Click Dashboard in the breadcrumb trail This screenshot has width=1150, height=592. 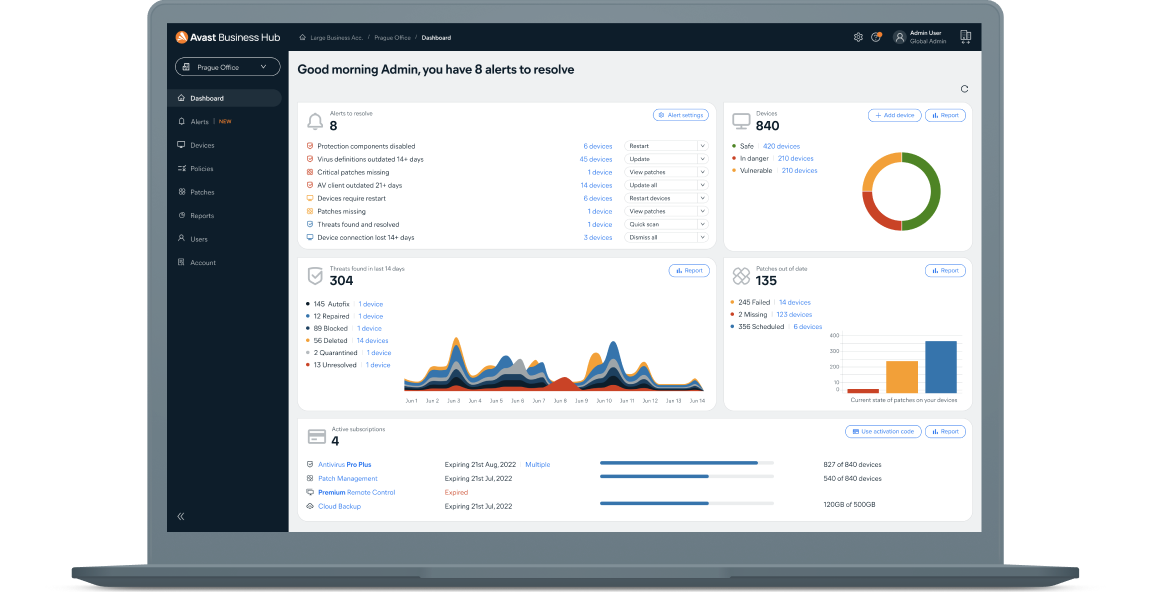436,37
